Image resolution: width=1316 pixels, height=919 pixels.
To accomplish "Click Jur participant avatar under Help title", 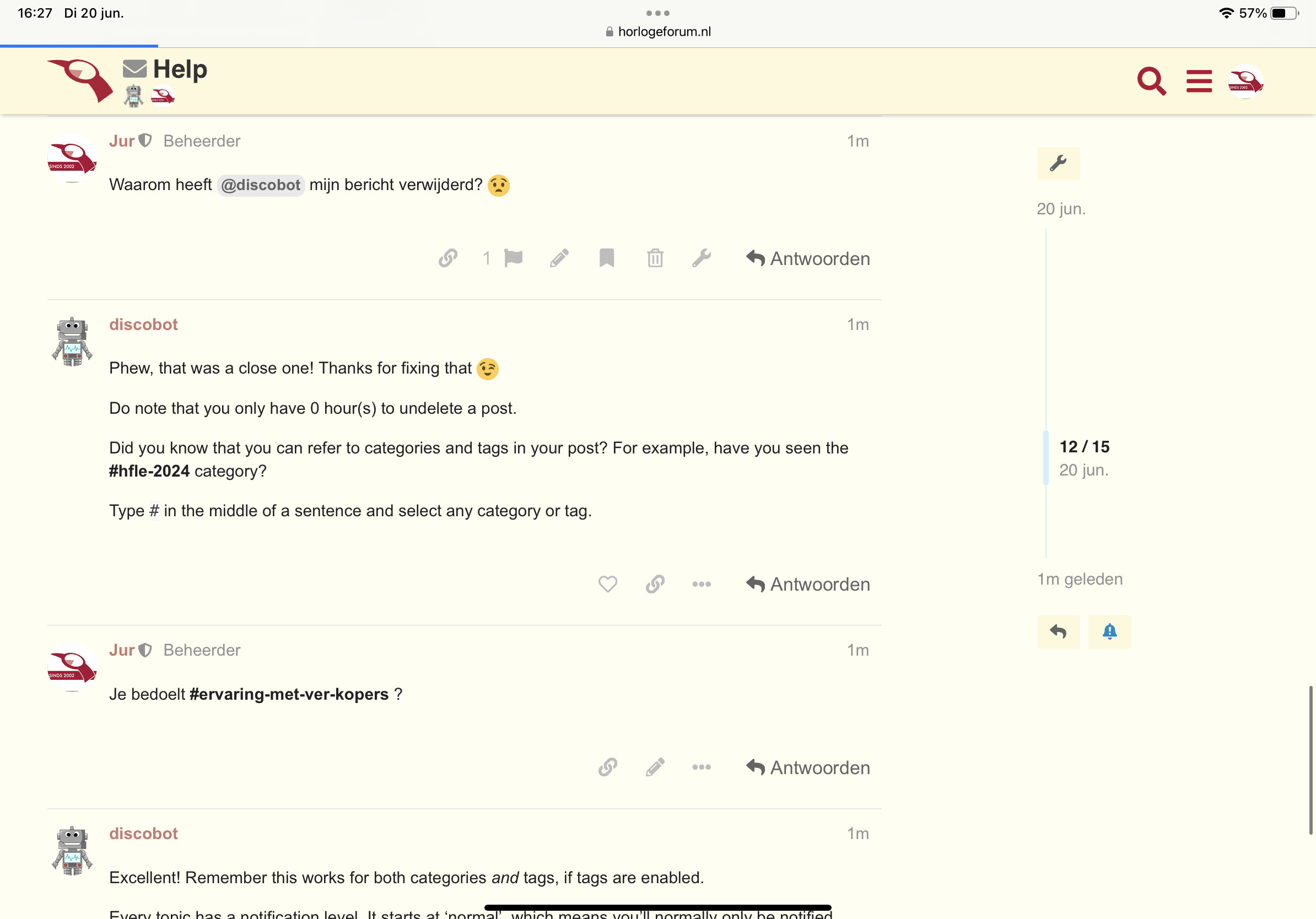I will (162, 96).
